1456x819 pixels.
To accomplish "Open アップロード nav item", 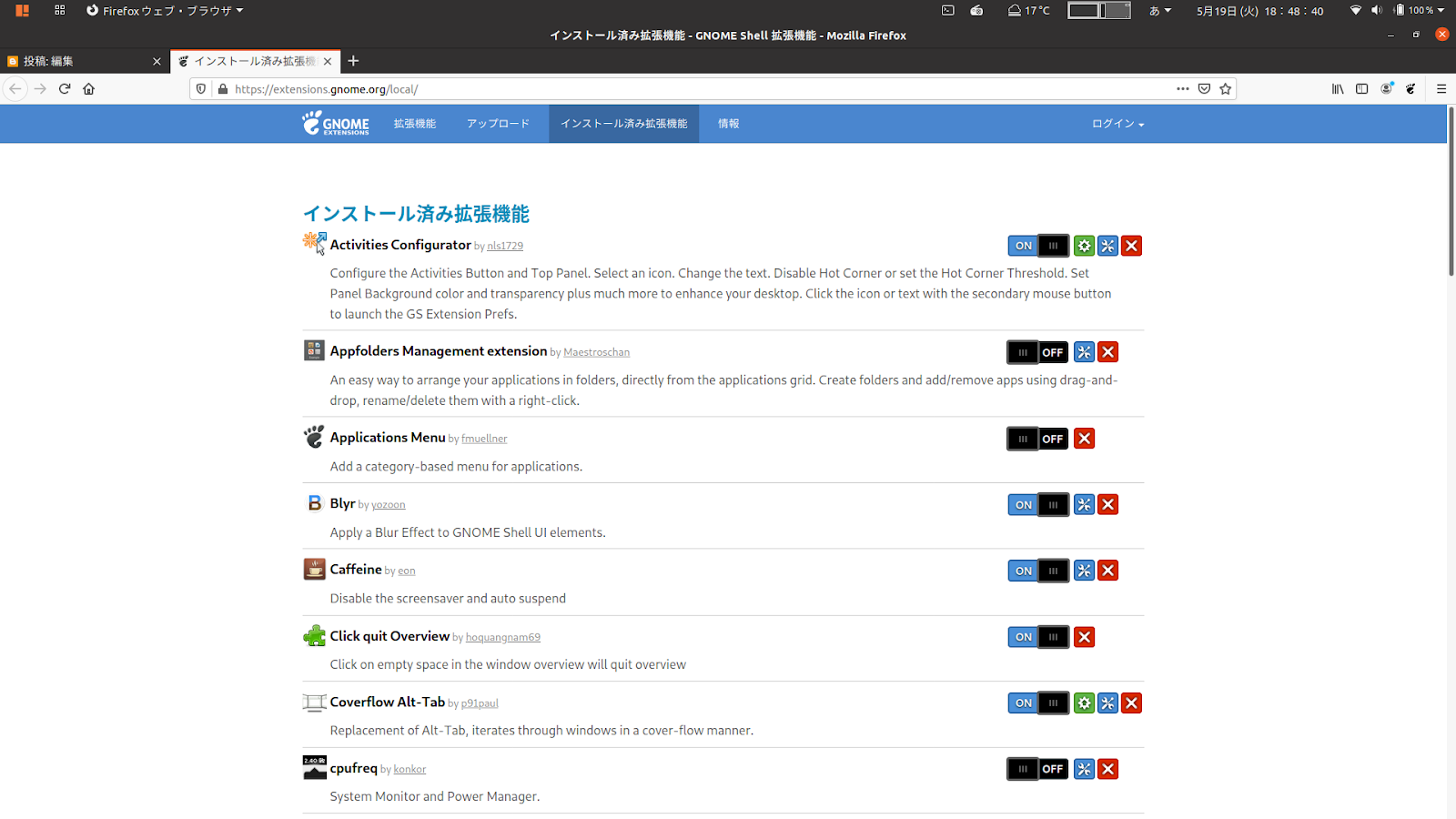I will (x=498, y=124).
